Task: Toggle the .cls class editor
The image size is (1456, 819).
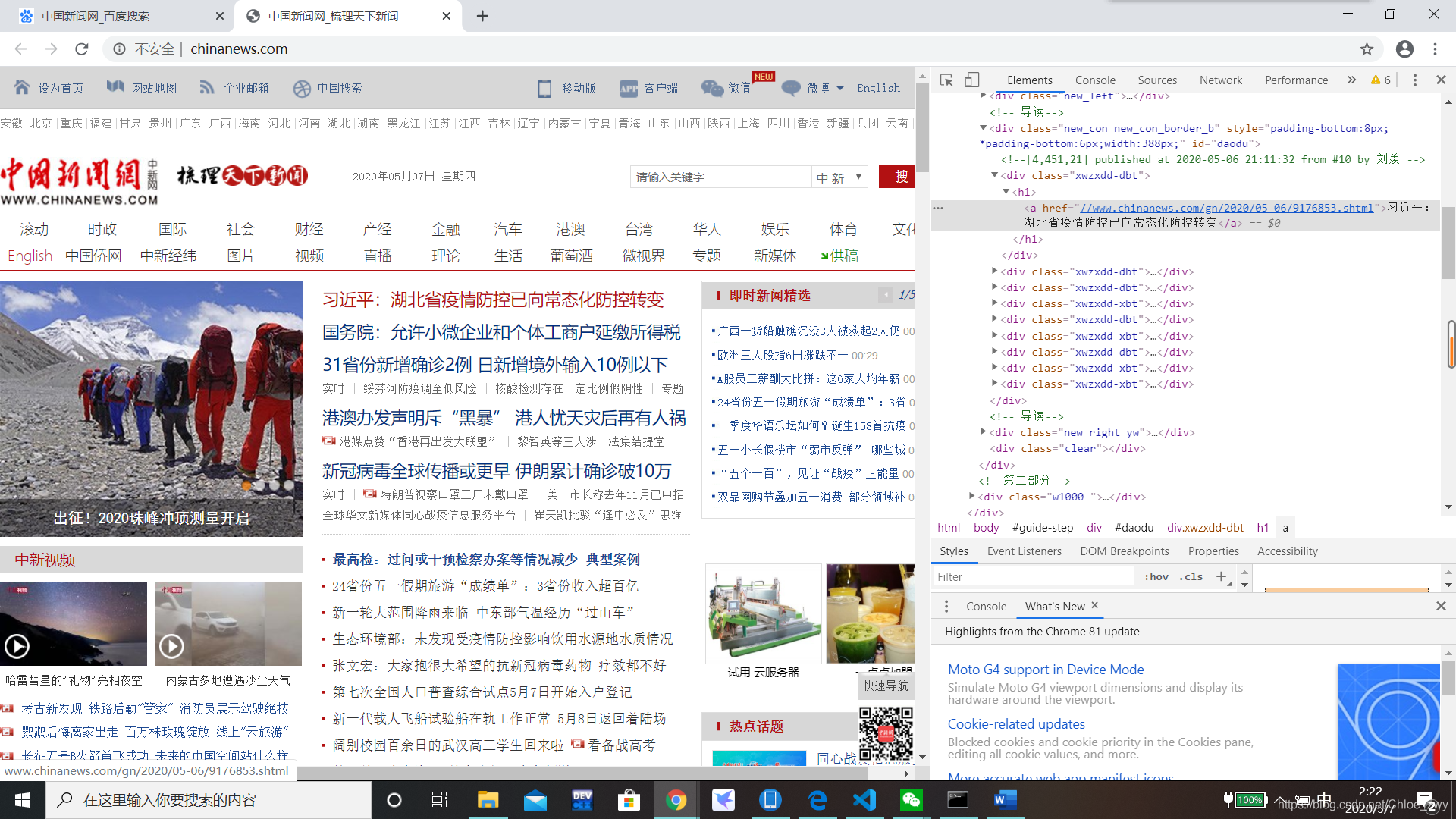Action: coord(1191,576)
